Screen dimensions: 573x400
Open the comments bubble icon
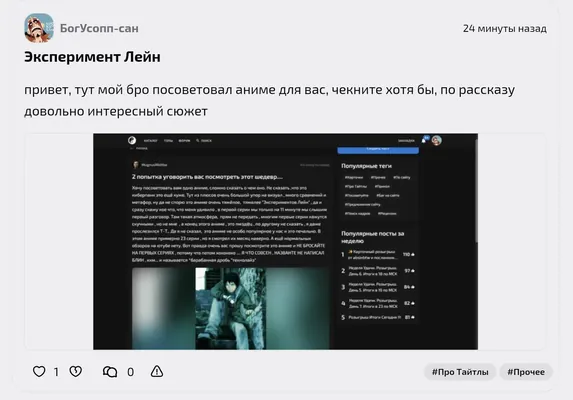(x=110, y=372)
